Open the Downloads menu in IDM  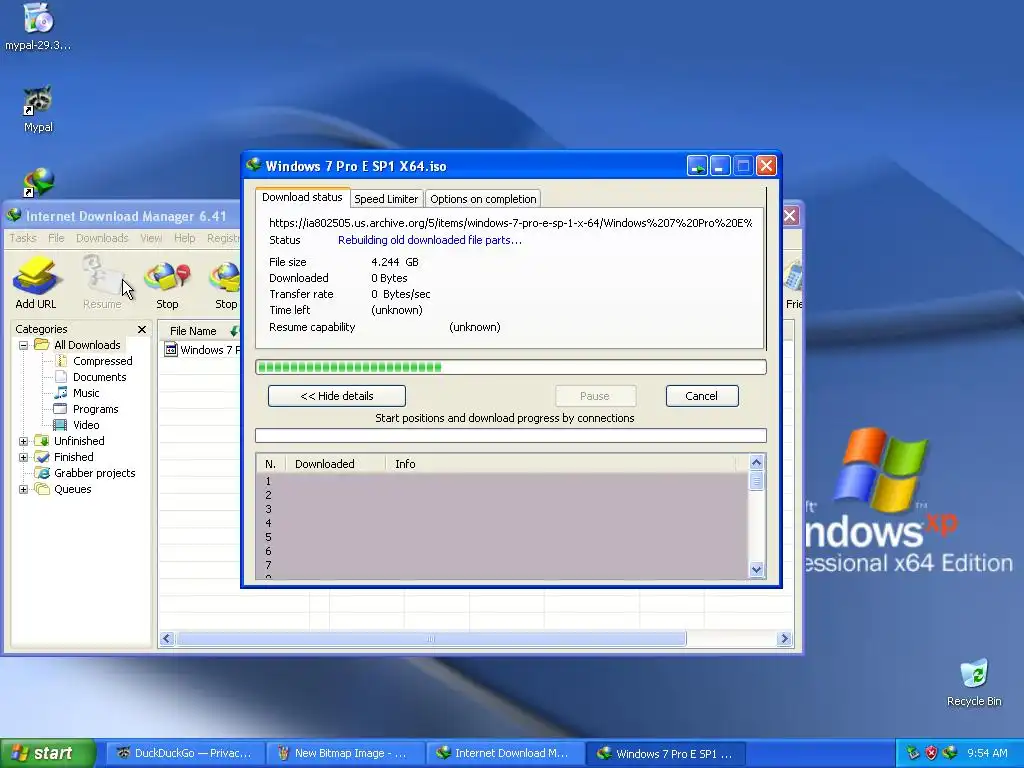click(x=102, y=238)
